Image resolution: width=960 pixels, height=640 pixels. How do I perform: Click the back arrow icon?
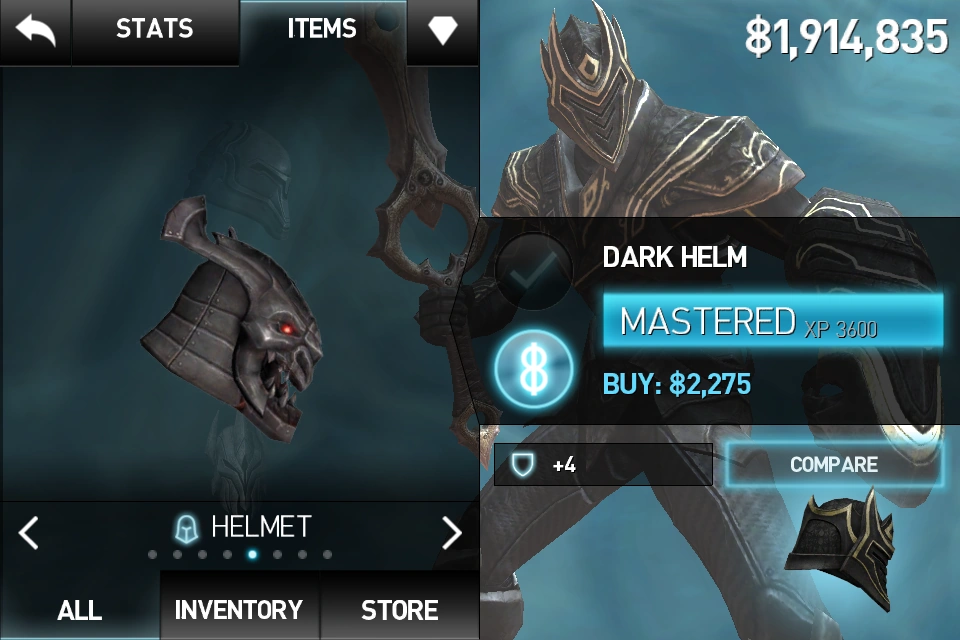36,31
